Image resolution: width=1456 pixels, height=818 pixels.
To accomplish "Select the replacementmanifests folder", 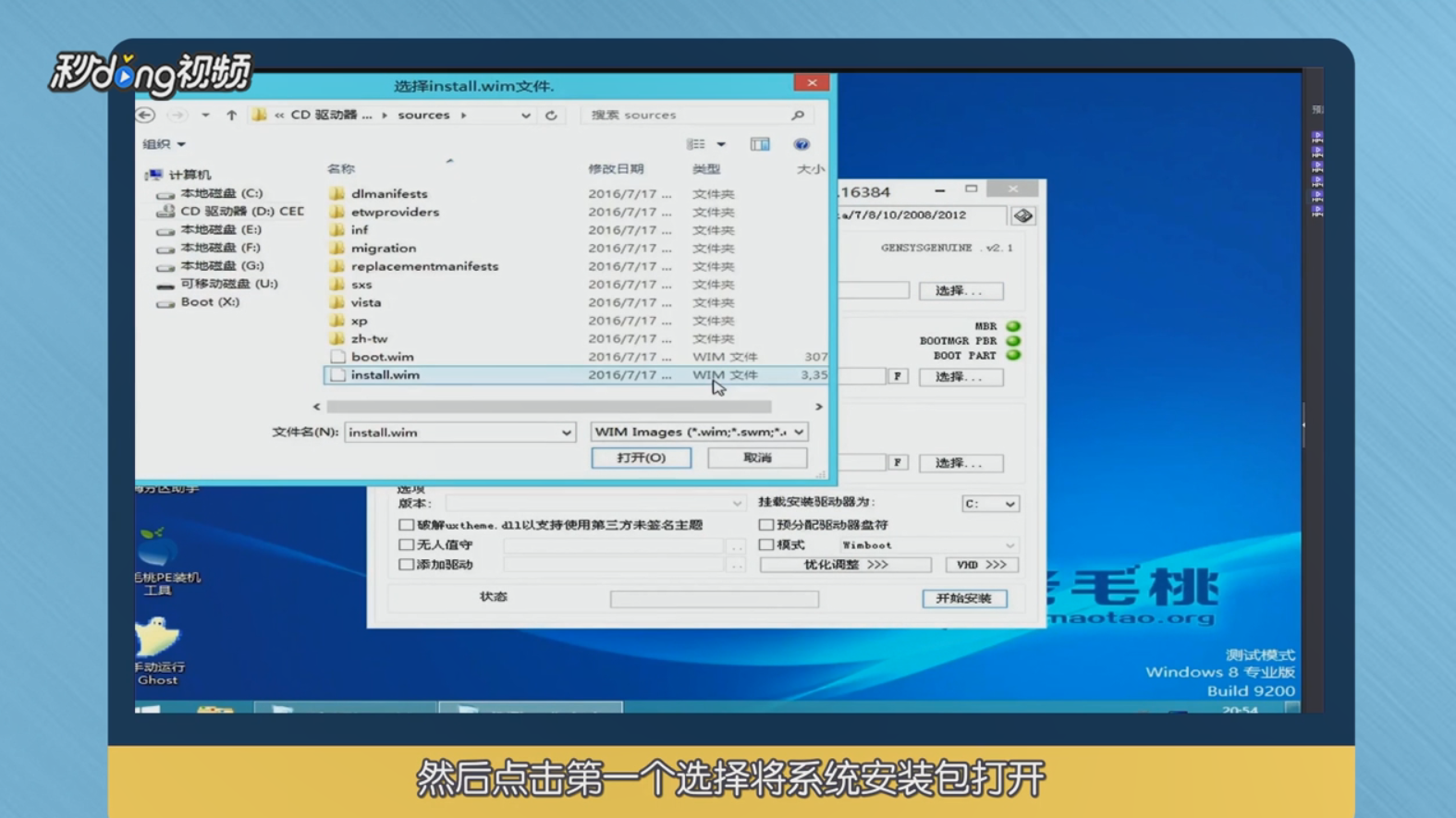I will pos(424,266).
